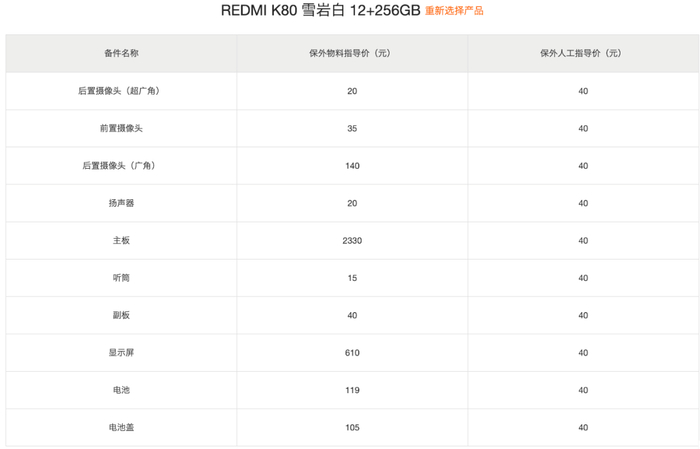Select the 电池 material price 119
This screenshot has width=700, height=449.
click(352, 390)
